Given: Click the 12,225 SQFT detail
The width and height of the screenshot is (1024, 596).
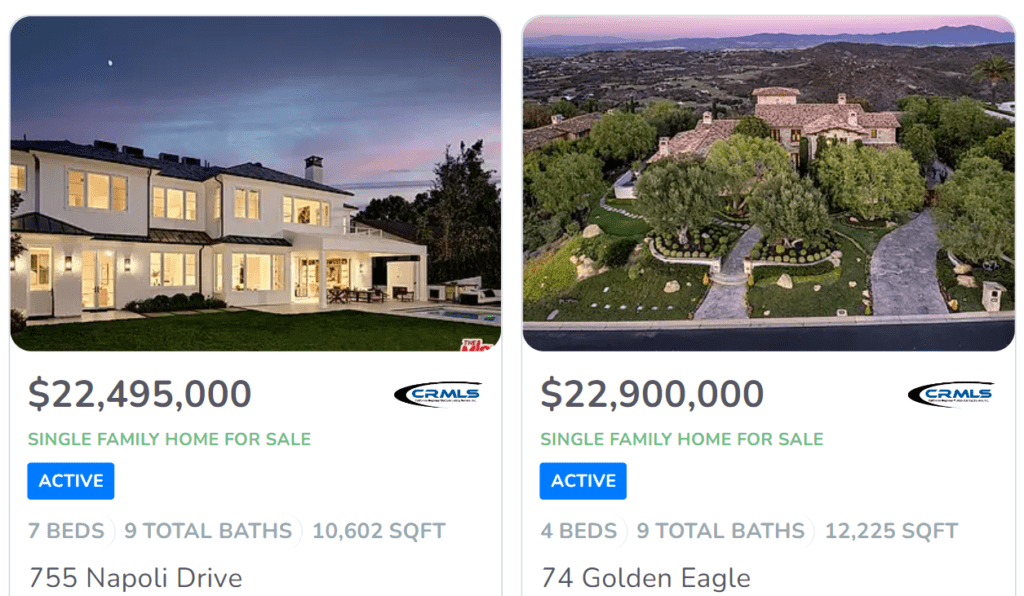Looking at the screenshot, I should (x=891, y=531).
